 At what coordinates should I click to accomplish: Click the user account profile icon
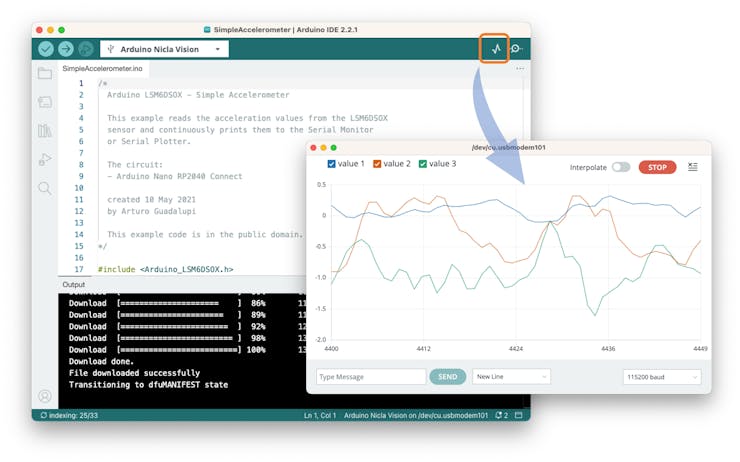pos(45,396)
